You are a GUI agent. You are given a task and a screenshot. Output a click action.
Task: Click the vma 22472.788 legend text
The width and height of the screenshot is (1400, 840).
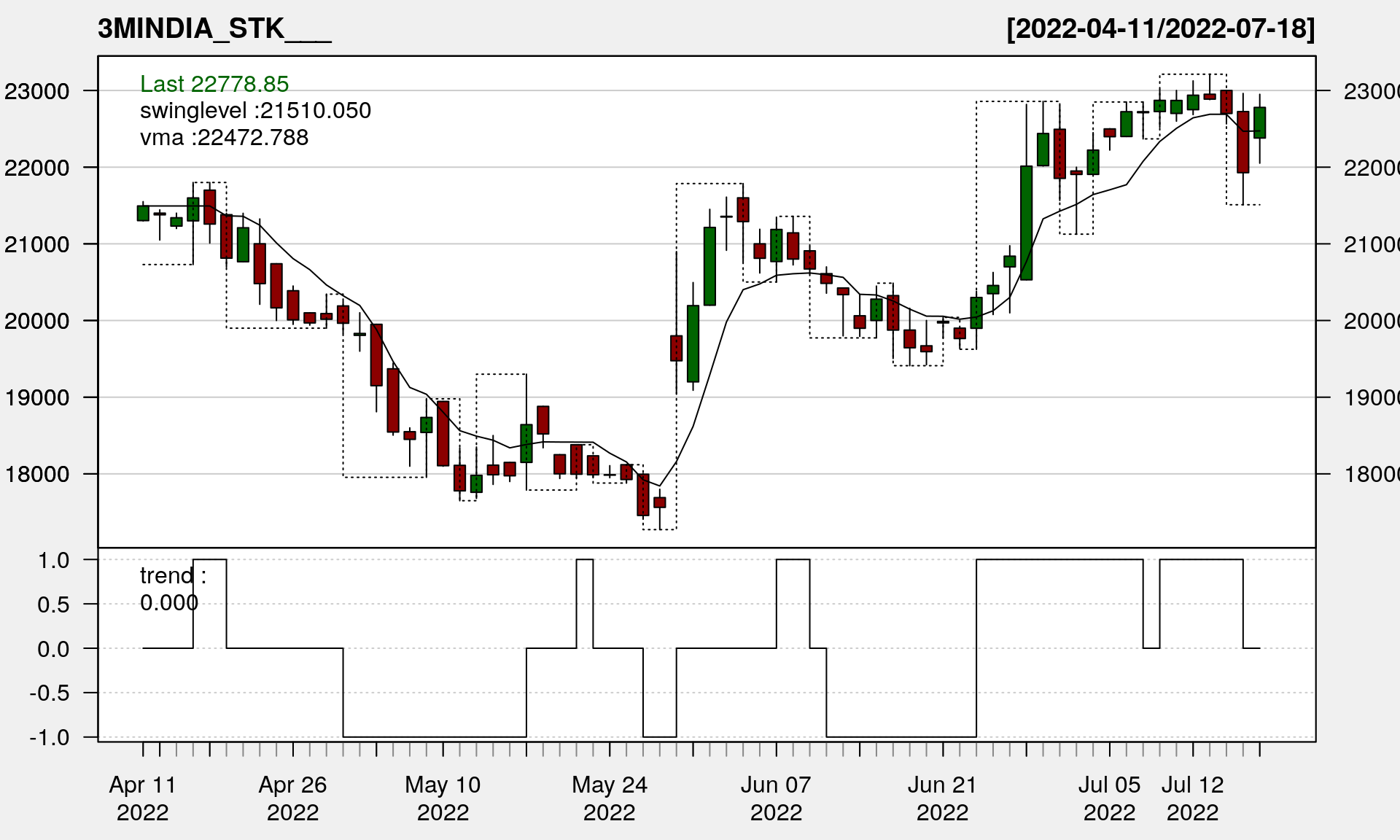[224, 138]
